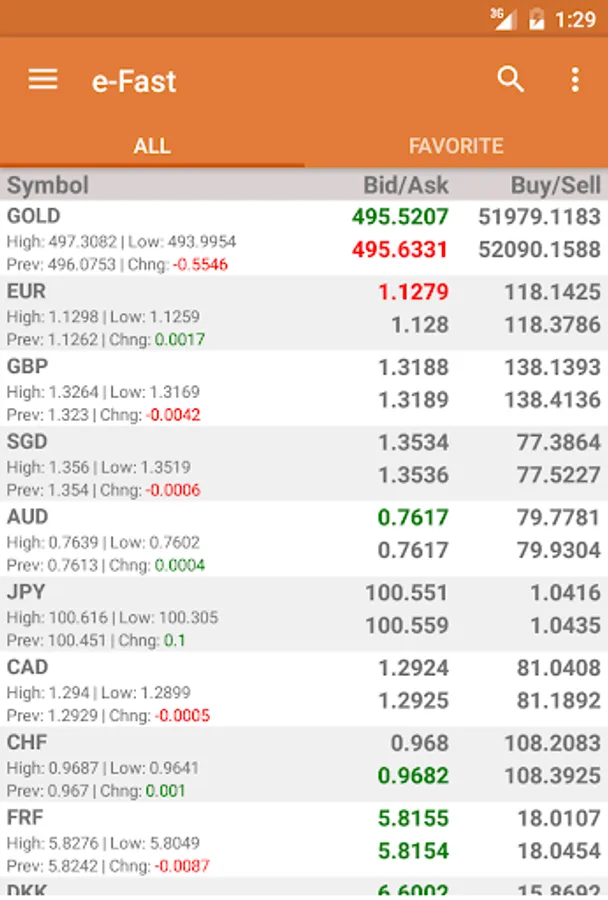This screenshot has height=900, width=608.
Task: Tap the 3G signal indicator
Action: (503, 18)
